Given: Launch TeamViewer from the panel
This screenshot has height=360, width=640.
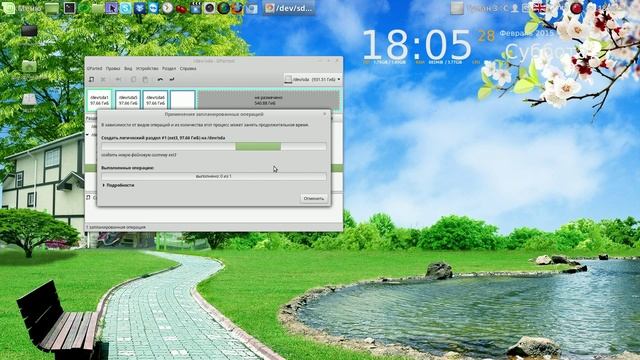Looking at the screenshot, I should point(153,8).
